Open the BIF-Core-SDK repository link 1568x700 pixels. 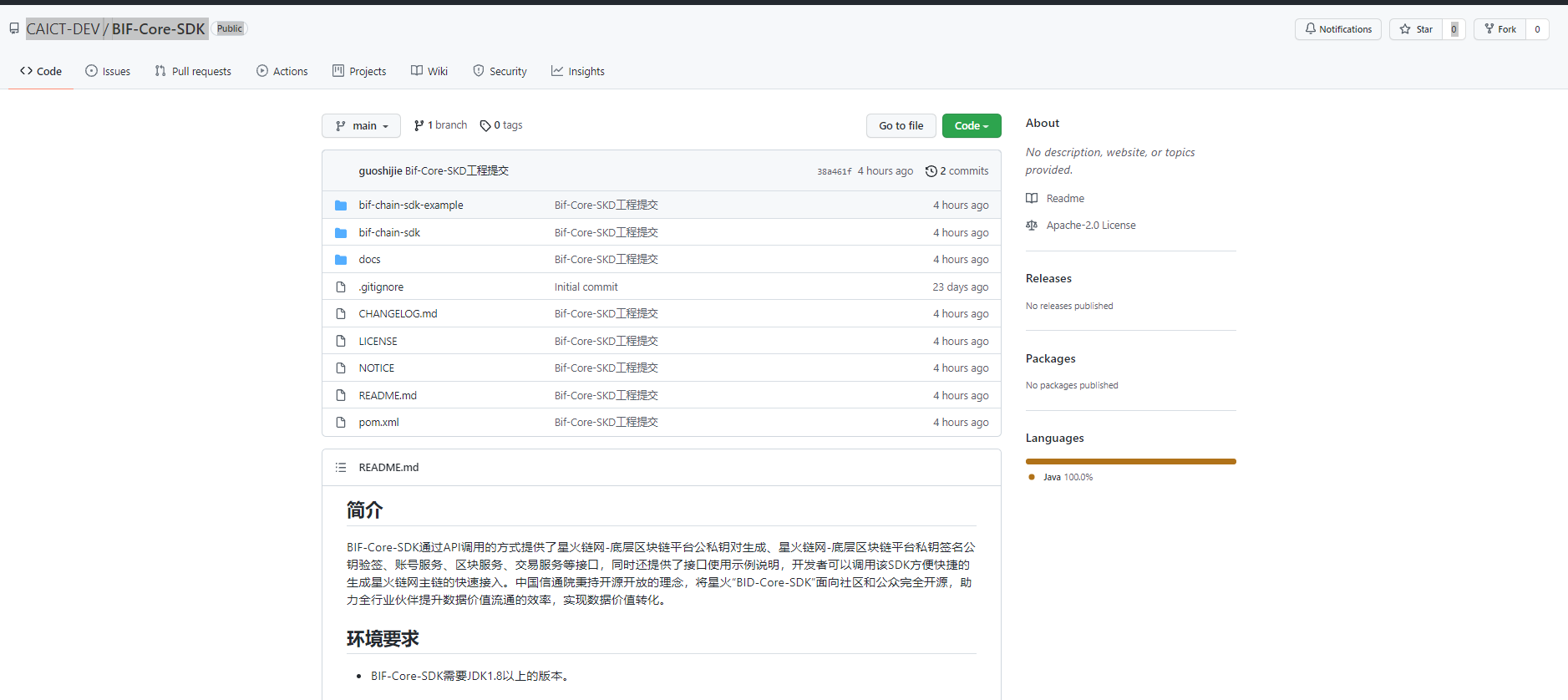coord(159,29)
